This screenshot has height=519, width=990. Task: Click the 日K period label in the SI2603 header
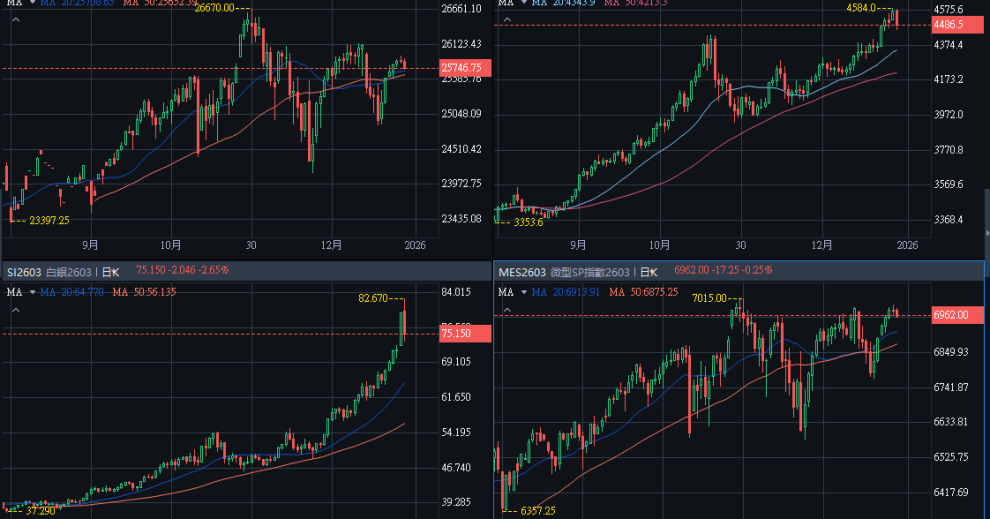click(x=110, y=271)
